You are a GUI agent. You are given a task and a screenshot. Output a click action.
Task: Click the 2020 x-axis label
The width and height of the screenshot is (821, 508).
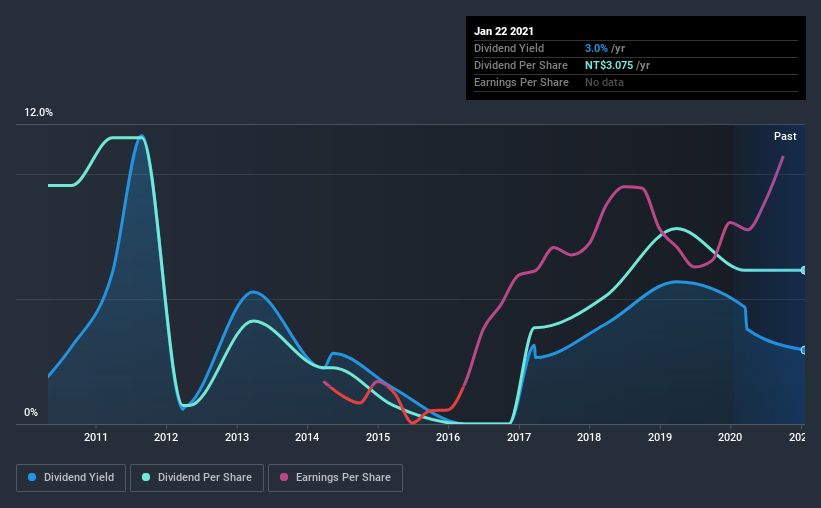pos(730,437)
